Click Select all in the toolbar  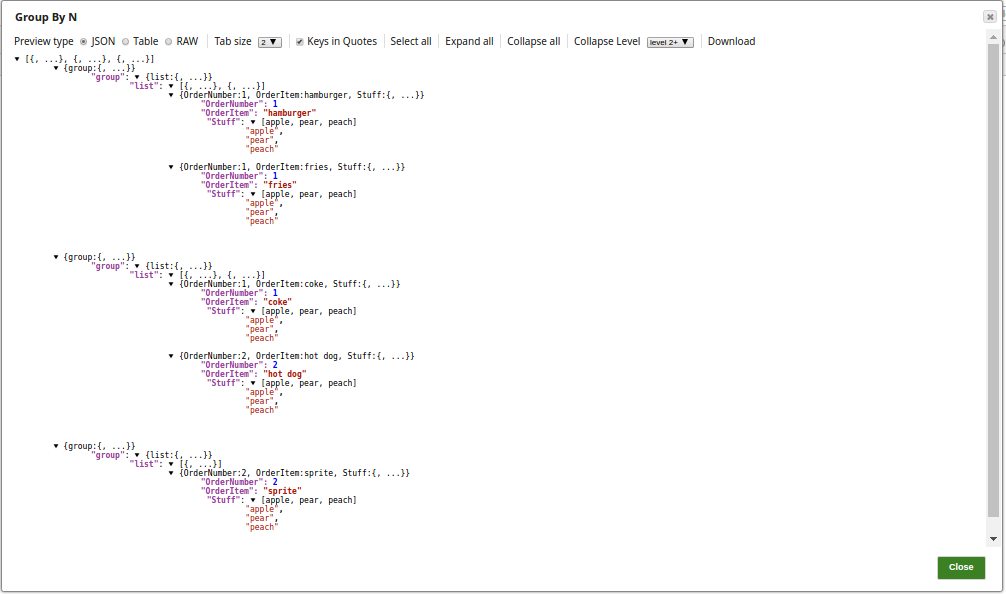point(411,41)
